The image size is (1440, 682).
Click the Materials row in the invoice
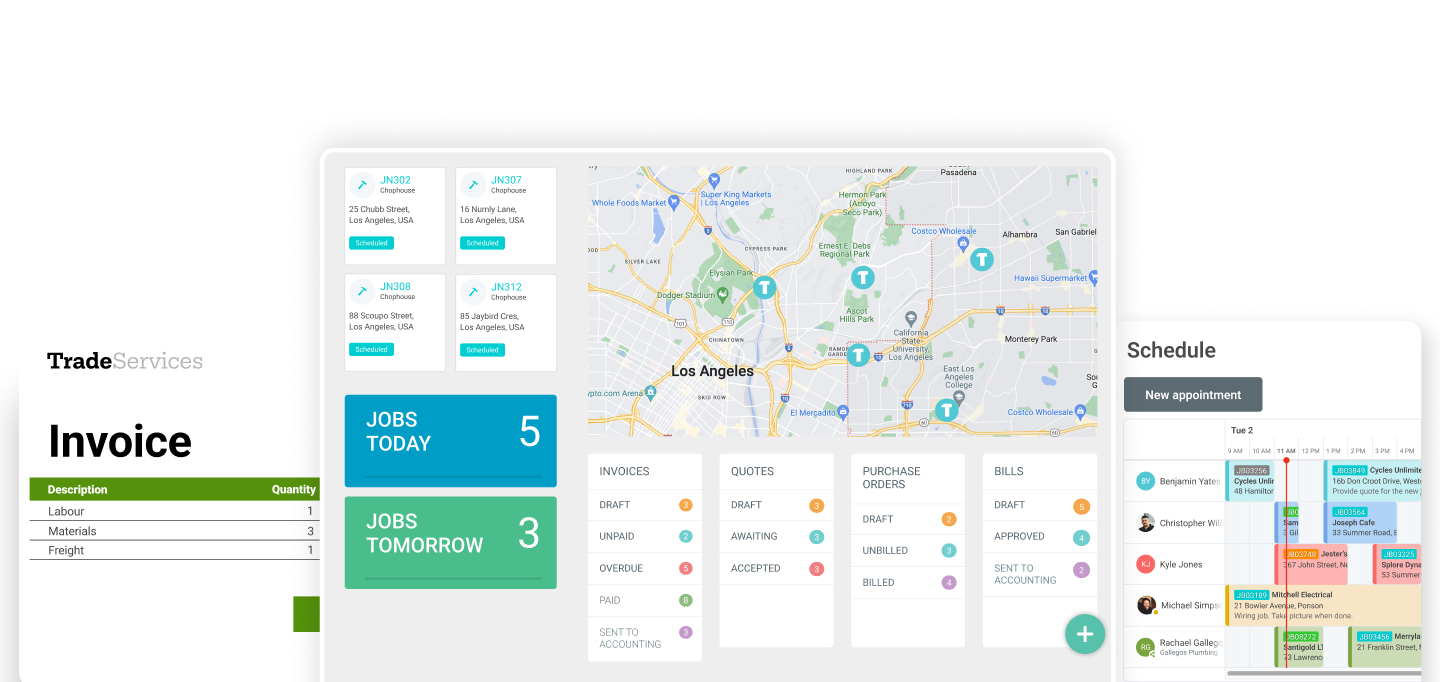(175, 531)
